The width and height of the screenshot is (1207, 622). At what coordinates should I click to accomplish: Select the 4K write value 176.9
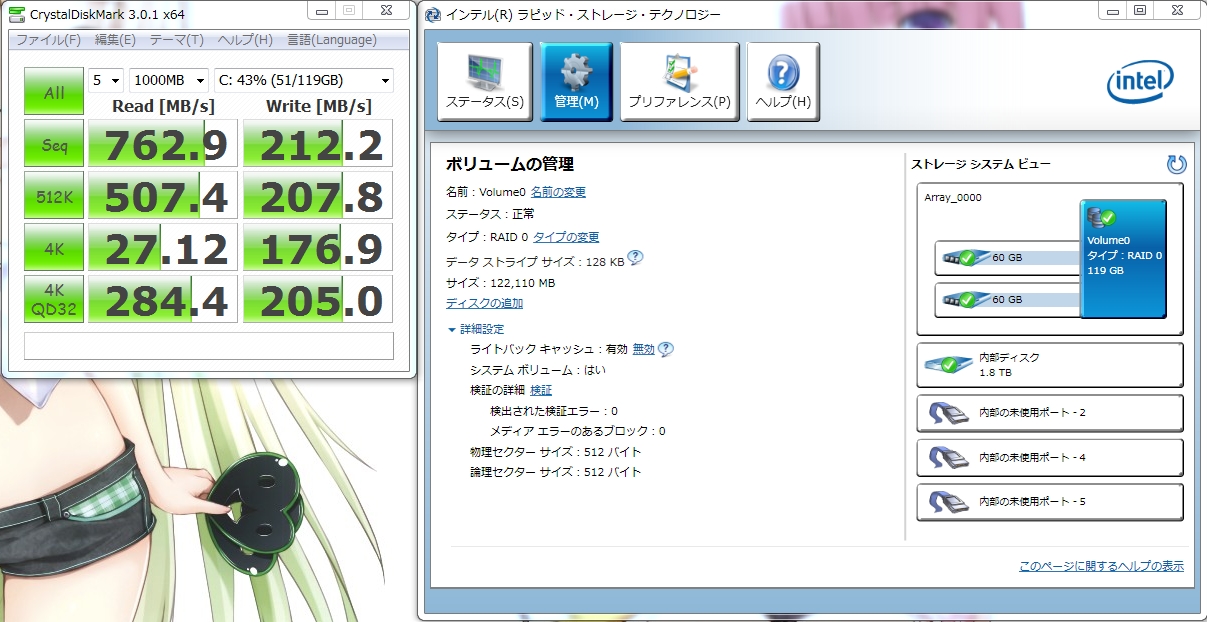tap(318, 248)
